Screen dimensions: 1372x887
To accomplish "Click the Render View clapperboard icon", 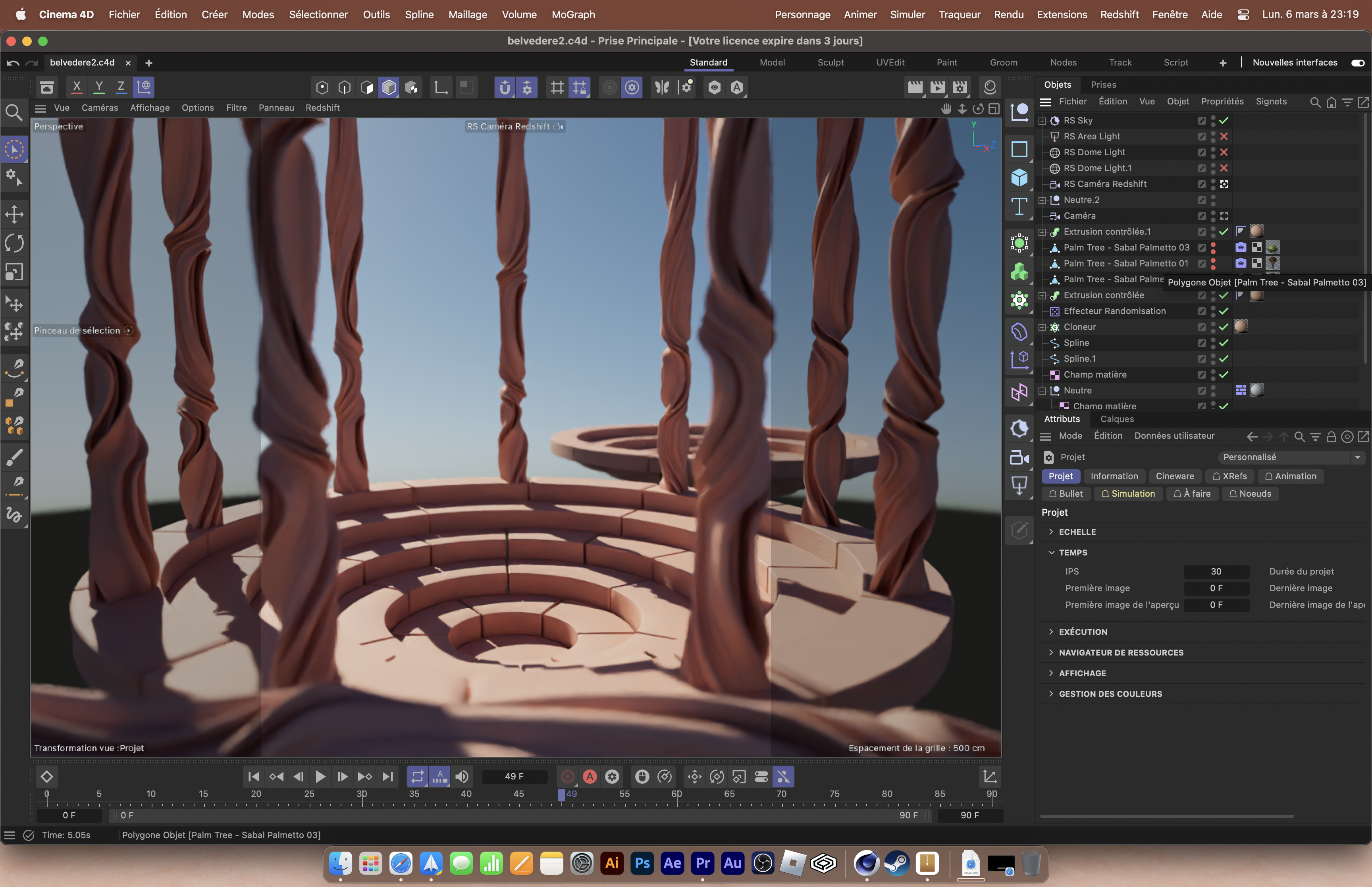I will click(915, 87).
